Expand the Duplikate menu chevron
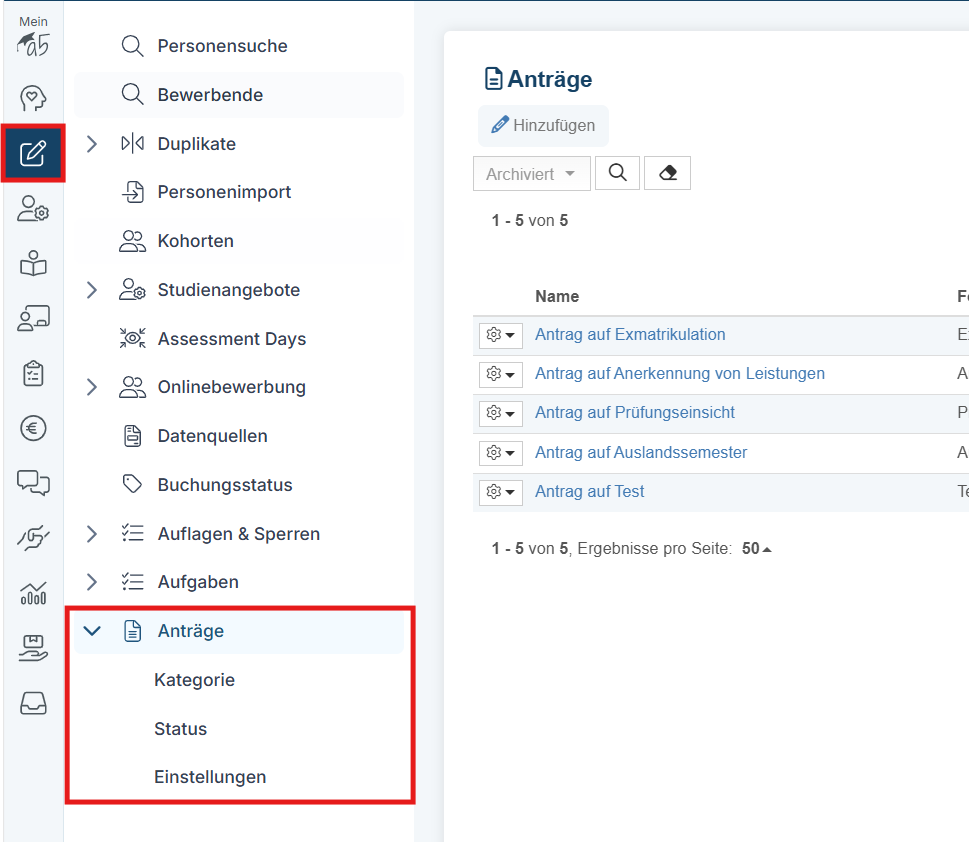The image size is (969, 842). coord(92,144)
